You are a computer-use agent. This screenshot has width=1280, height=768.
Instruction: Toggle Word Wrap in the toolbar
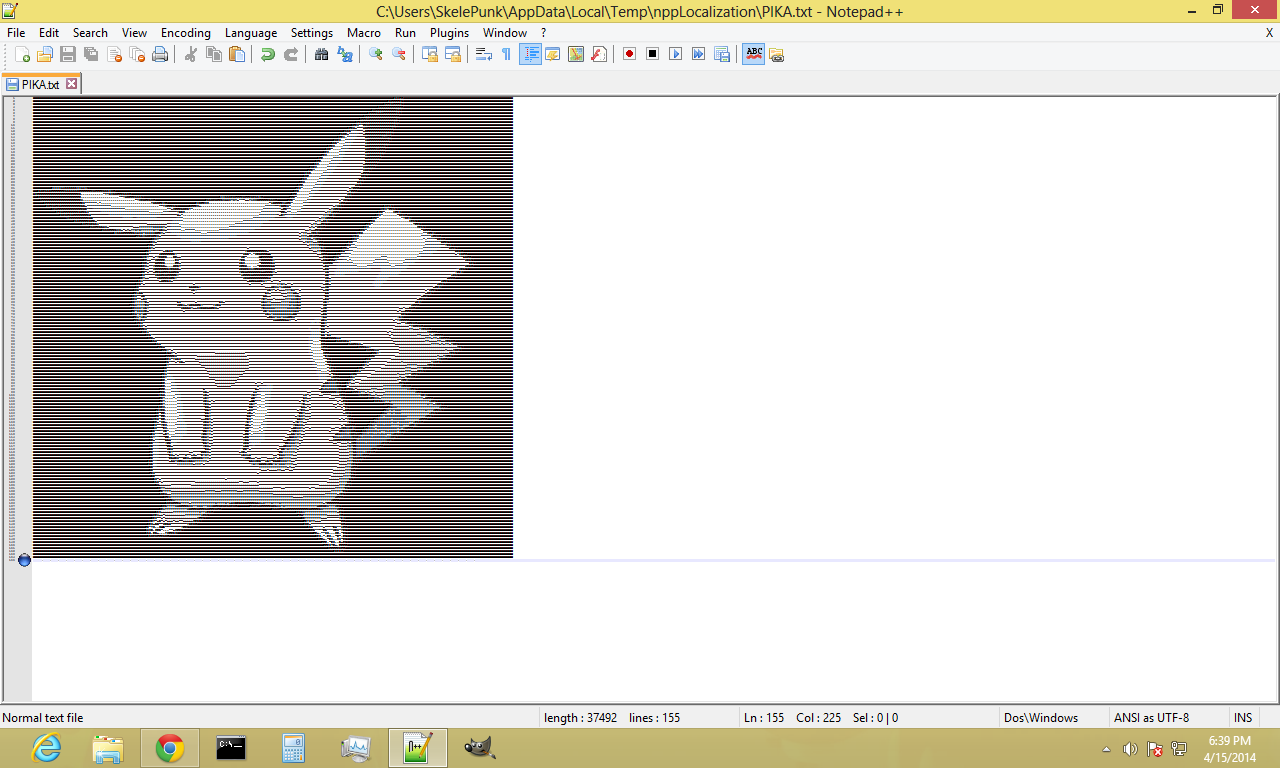tap(484, 54)
